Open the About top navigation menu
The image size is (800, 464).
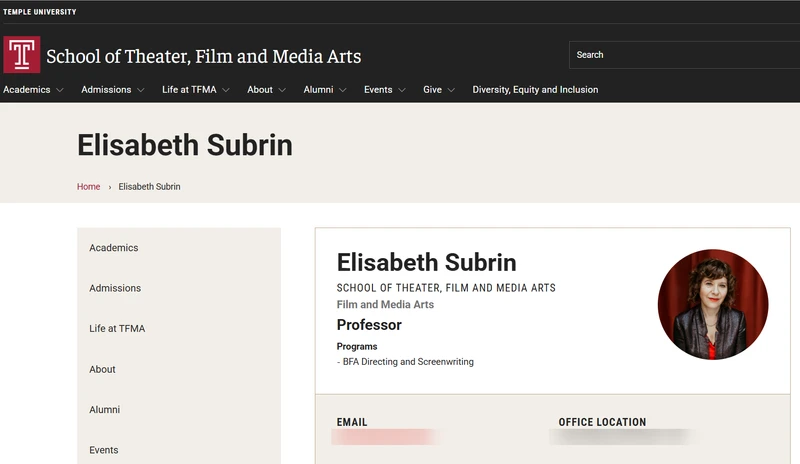[260, 90]
